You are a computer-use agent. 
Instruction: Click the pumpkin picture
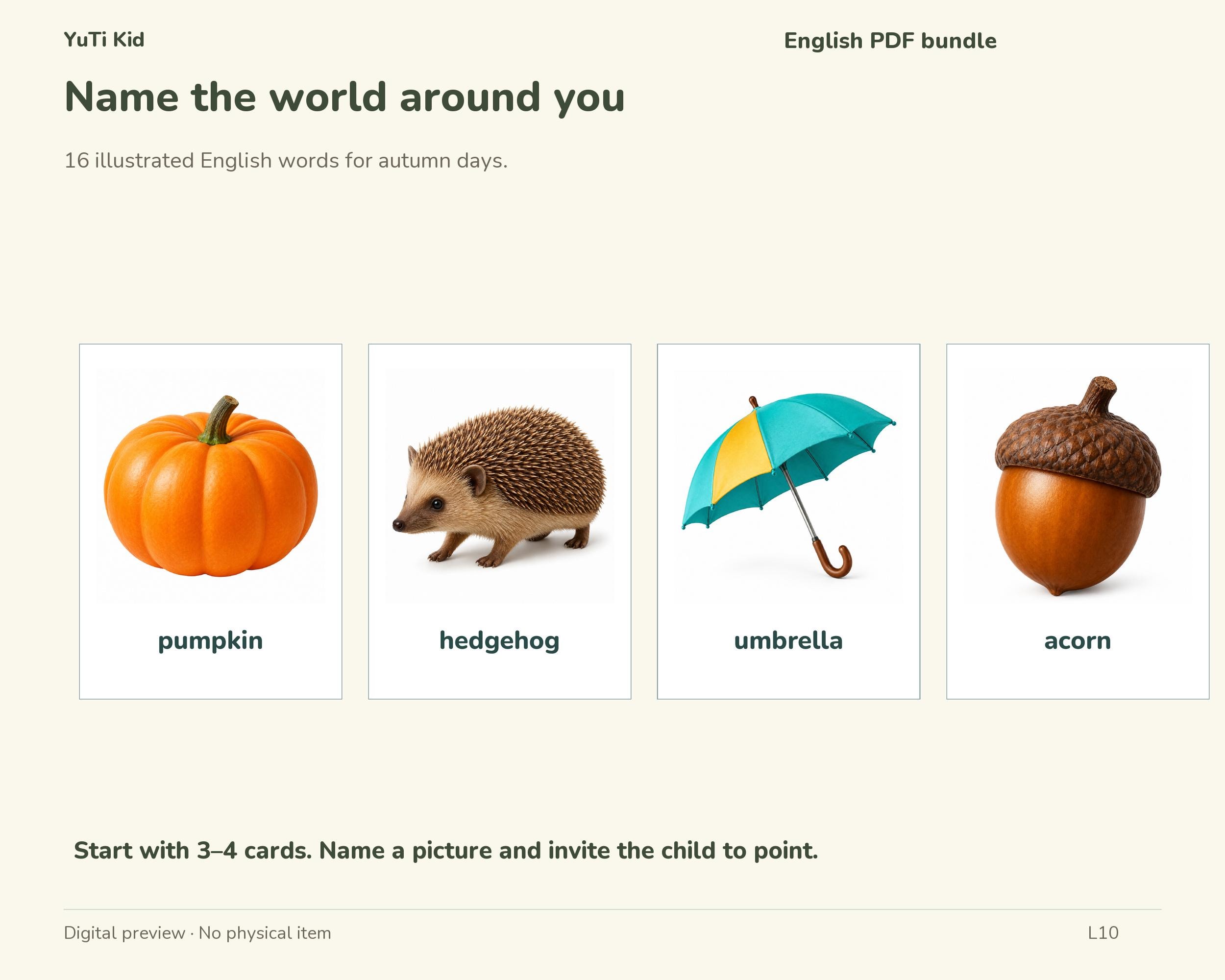coord(211,486)
